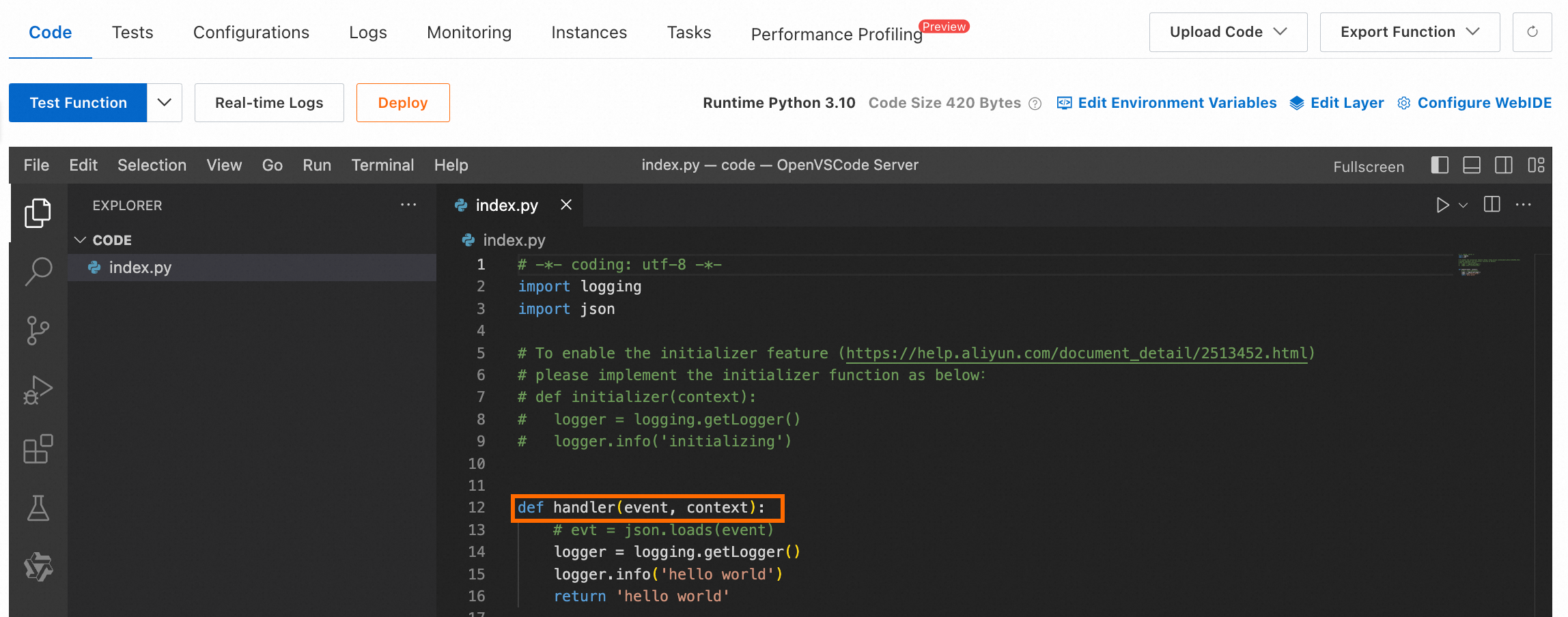Click the refresh icon next to Export Function
The image size is (1568, 617).
[x=1532, y=32]
